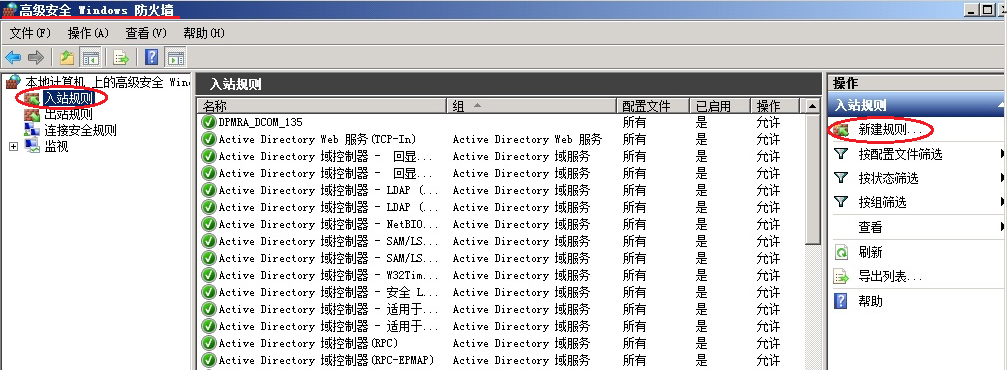Image resolution: width=1007 pixels, height=370 pixels.
Task: Click the 新建规则 icon in actions pane
Action: [x=841, y=130]
